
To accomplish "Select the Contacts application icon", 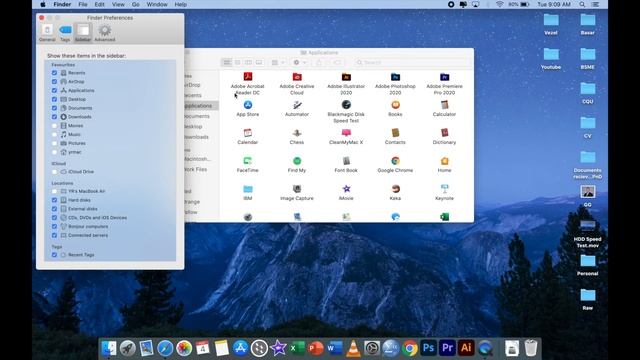I will coord(395,133).
